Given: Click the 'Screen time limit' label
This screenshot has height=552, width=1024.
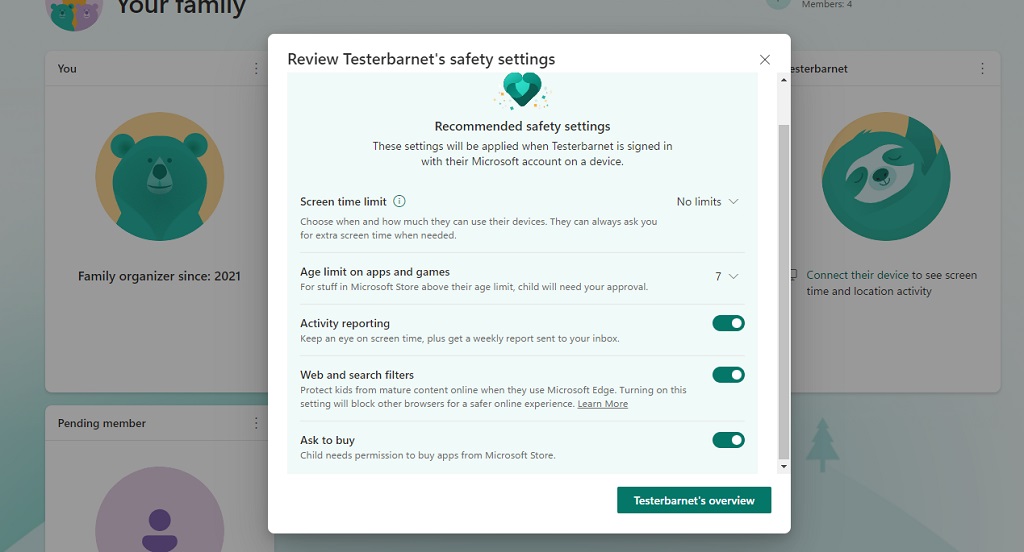Looking at the screenshot, I should [x=344, y=202].
